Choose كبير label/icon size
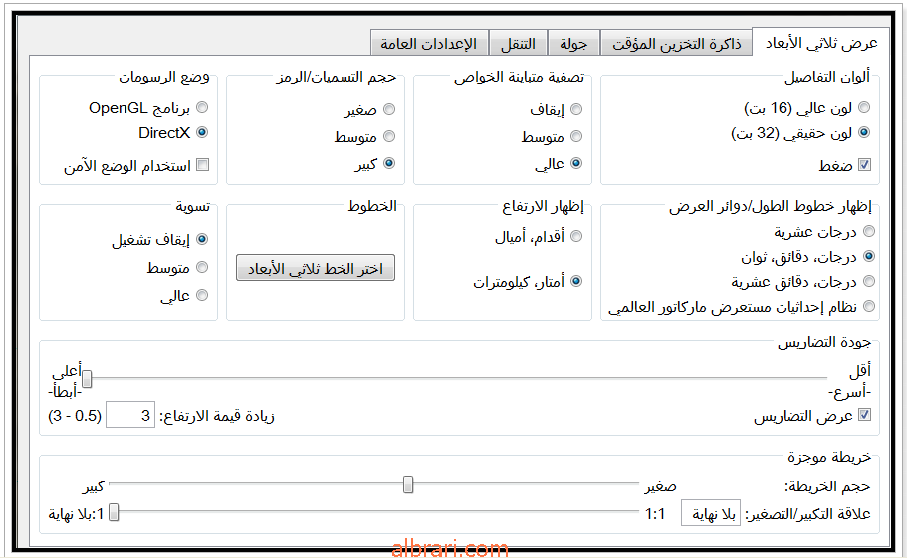This screenshot has width=907, height=558. [389, 164]
